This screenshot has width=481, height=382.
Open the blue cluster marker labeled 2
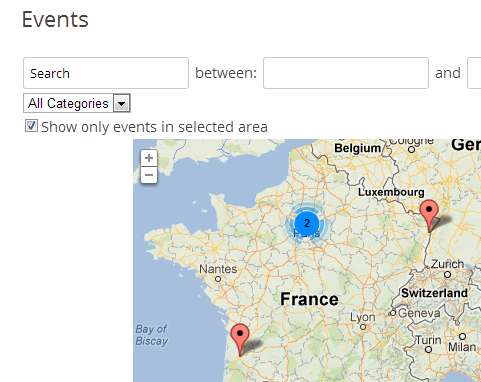click(x=307, y=223)
